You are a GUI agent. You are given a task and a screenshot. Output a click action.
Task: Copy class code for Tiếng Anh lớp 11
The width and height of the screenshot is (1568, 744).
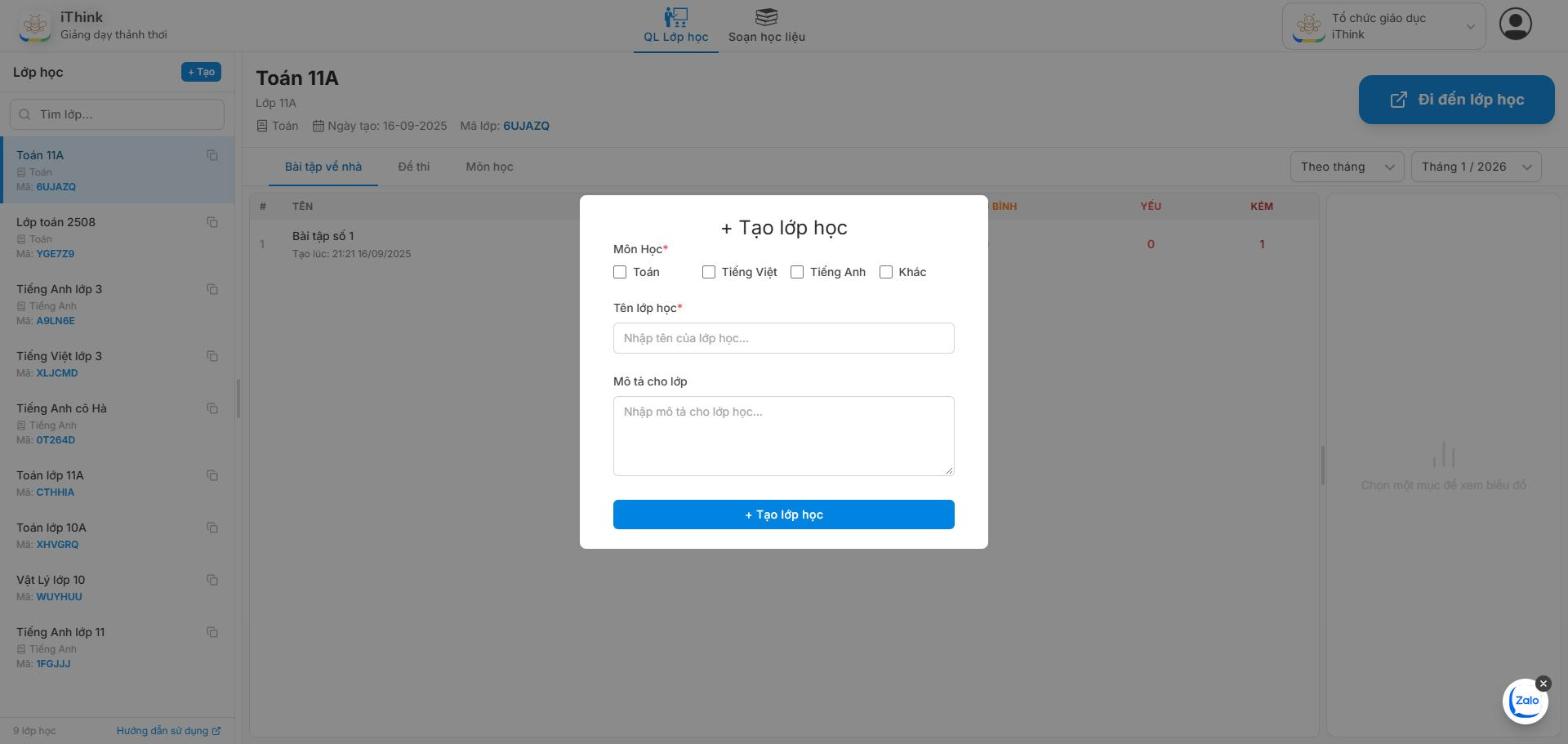point(212,632)
